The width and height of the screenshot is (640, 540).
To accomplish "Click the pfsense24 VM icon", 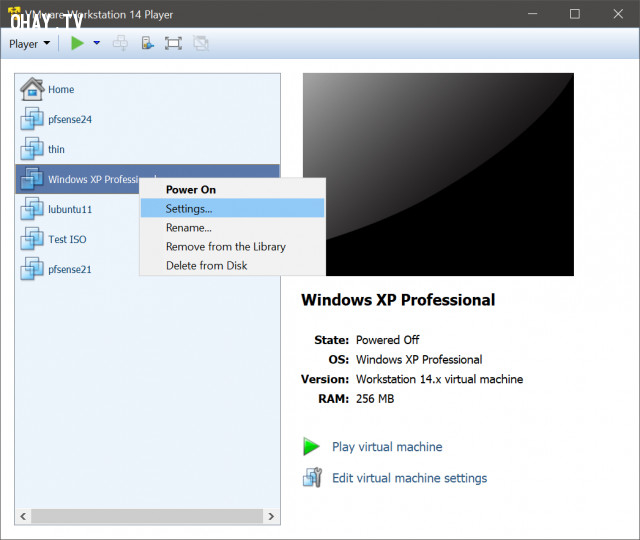I will [32, 119].
